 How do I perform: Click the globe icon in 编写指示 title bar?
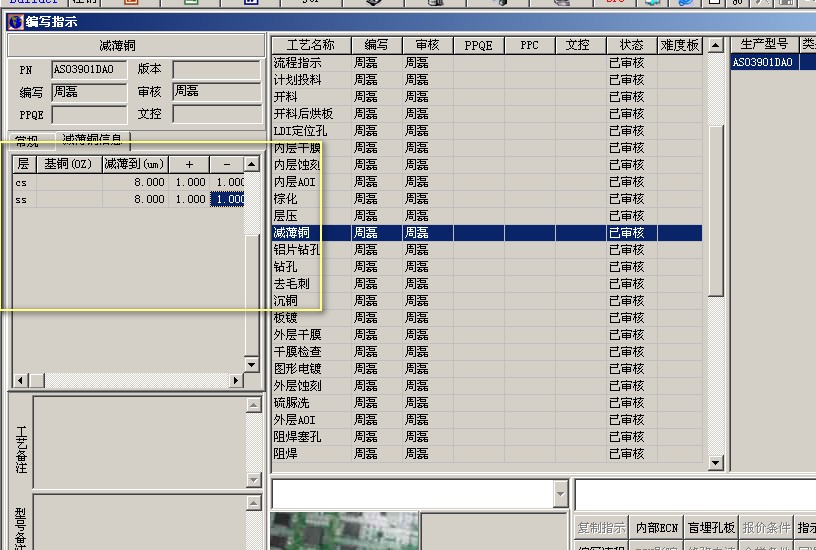[16, 22]
